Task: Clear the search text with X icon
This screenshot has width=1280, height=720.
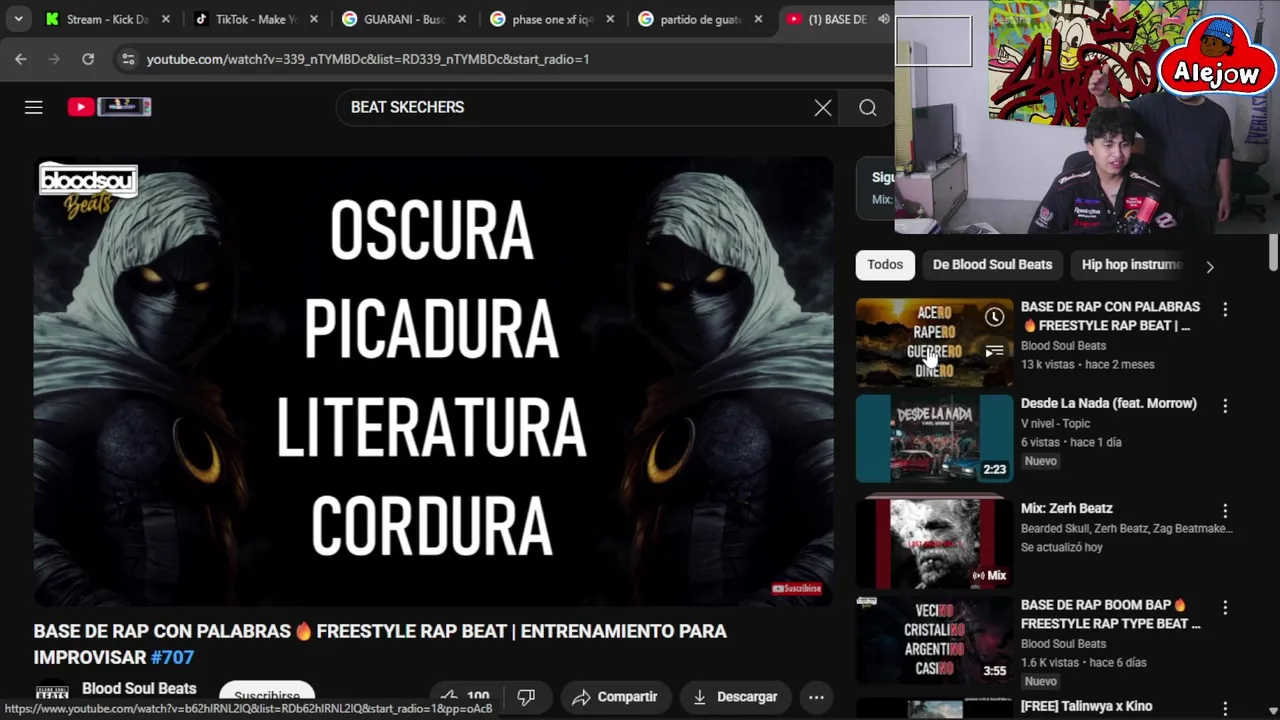Action: coord(823,107)
